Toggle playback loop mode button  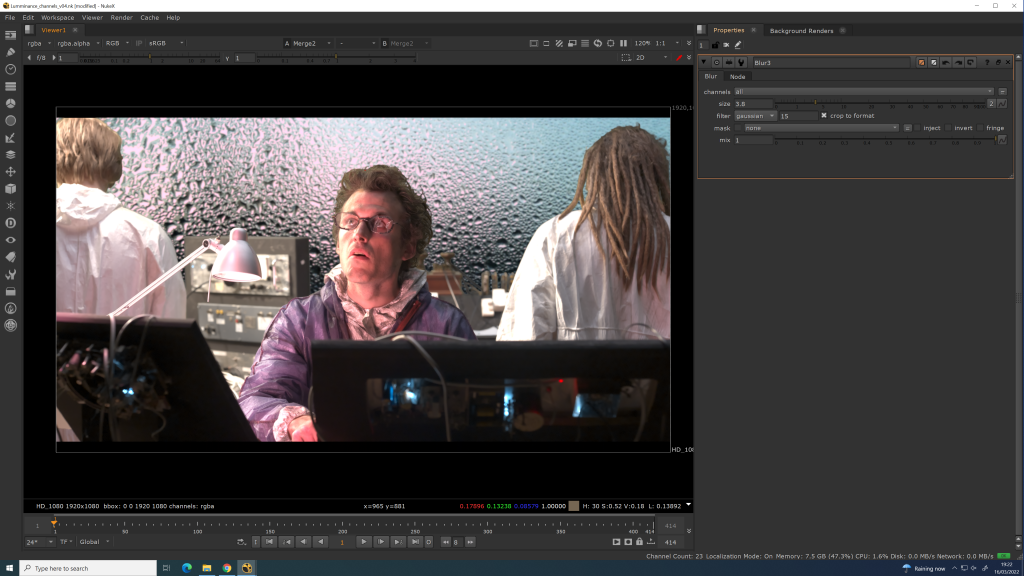pyautogui.click(x=241, y=542)
